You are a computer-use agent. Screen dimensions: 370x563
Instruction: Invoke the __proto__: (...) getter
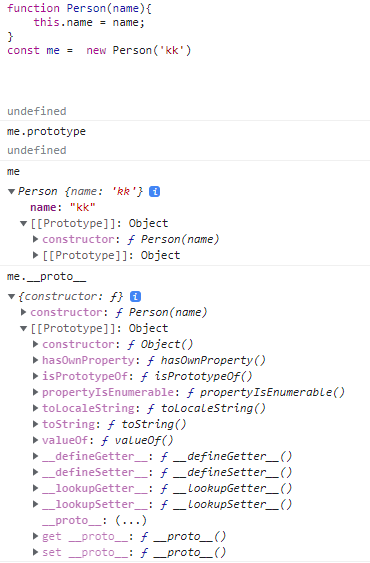131,521
